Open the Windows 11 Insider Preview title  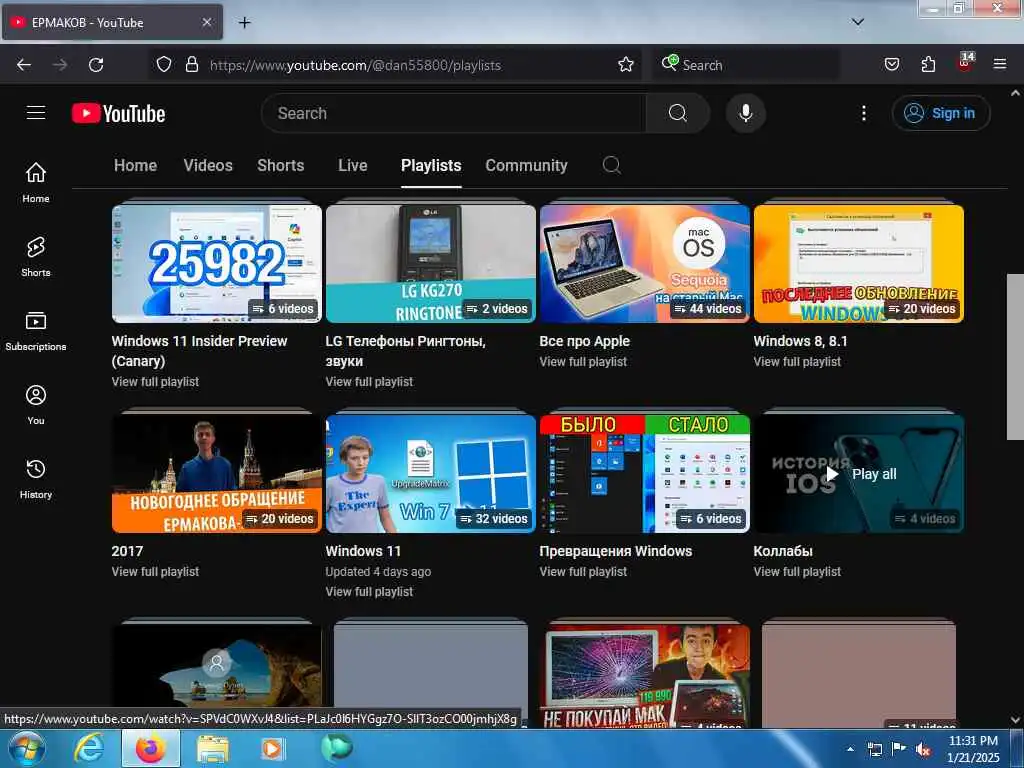(x=199, y=351)
